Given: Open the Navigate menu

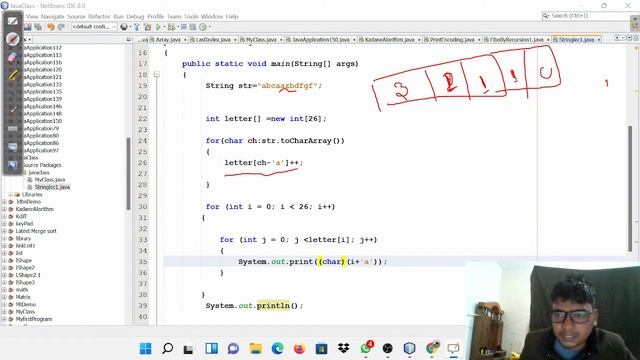Looking at the screenshot, I should point(52,17).
